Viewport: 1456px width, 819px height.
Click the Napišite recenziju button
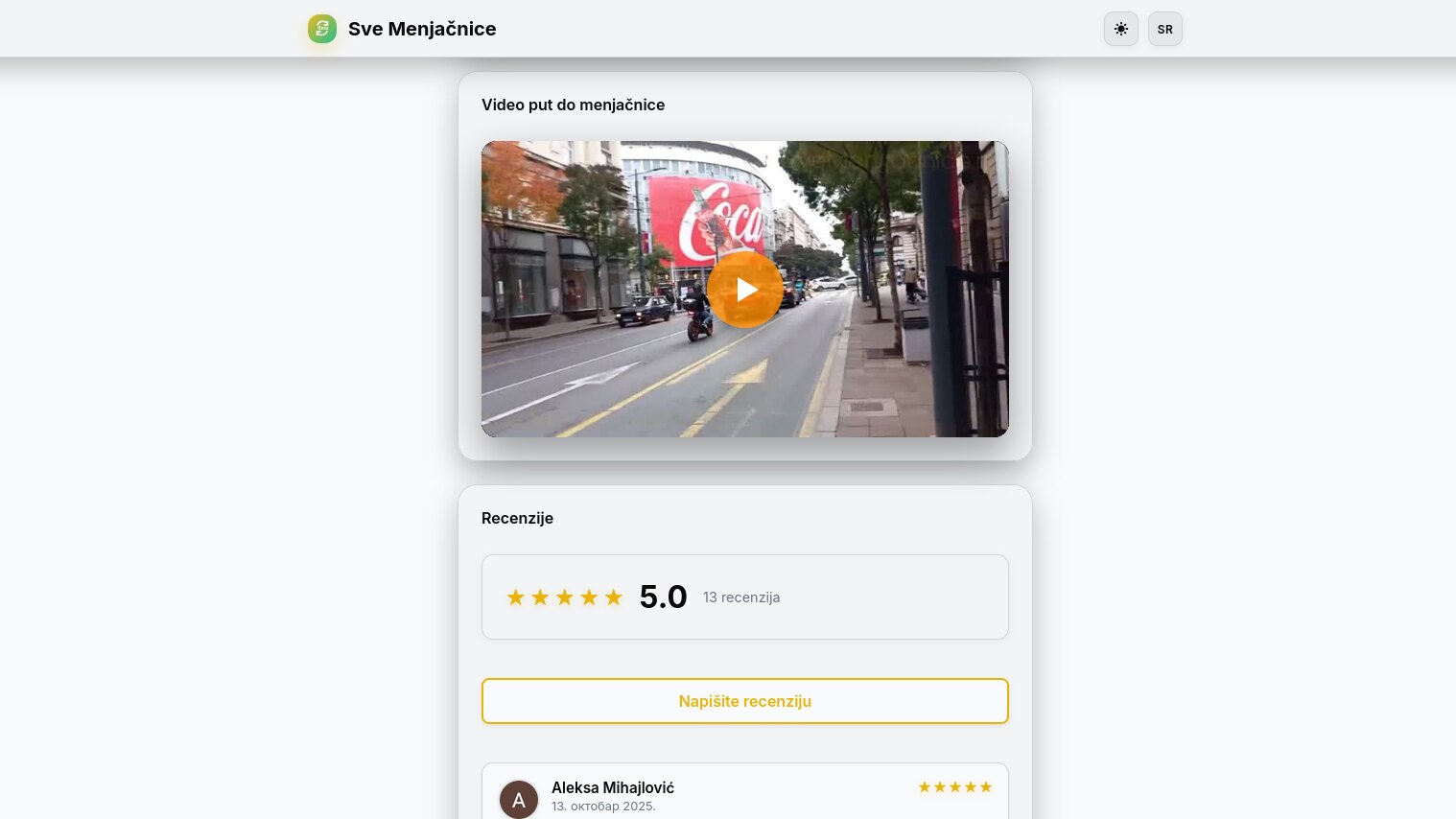click(745, 701)
